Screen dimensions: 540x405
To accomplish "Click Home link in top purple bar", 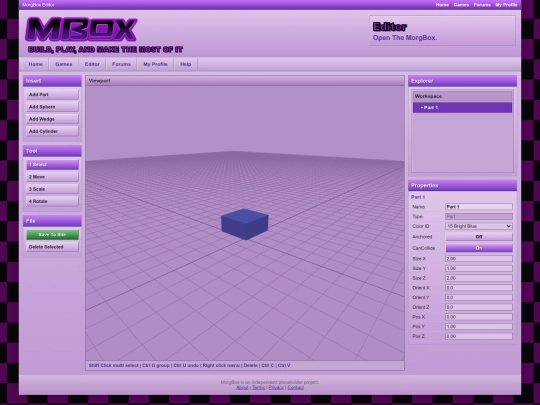I will pos(442,5).
